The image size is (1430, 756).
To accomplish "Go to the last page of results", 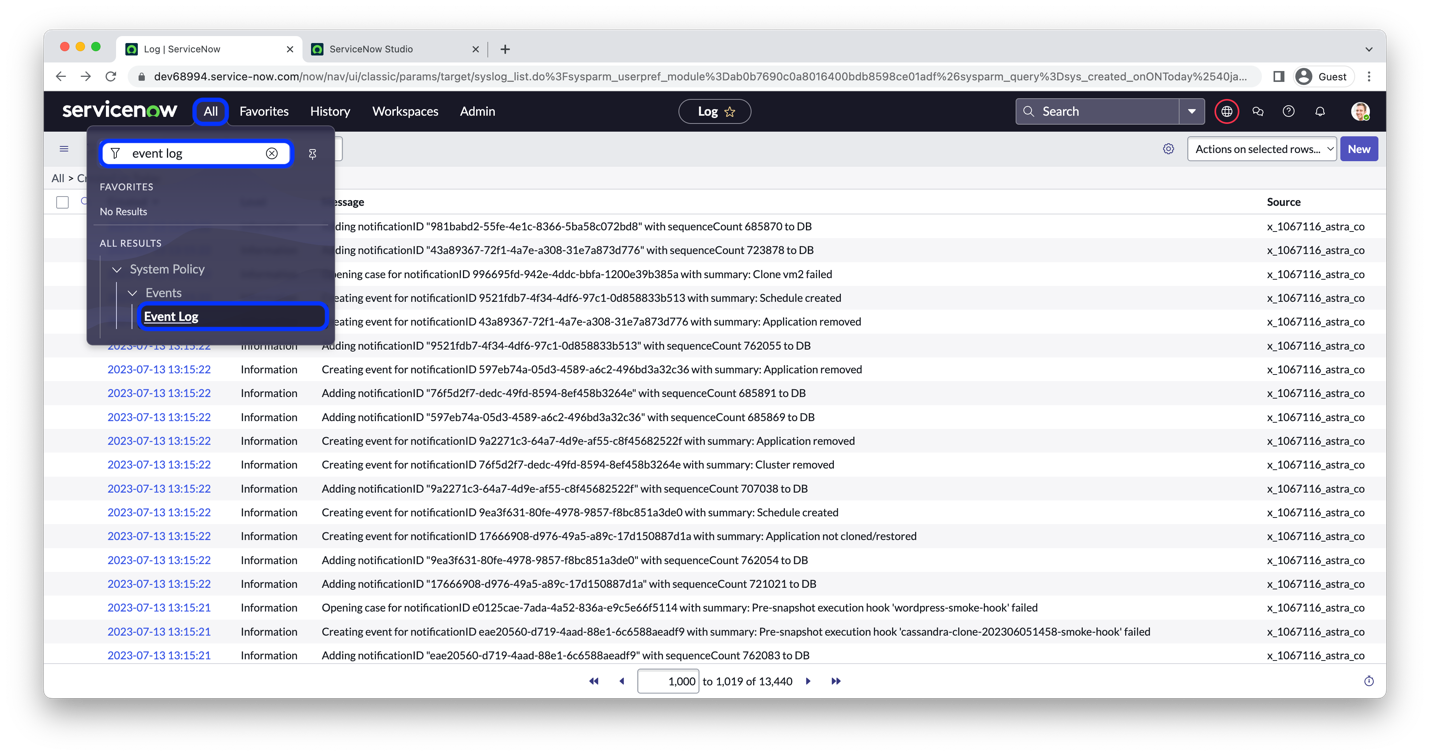I will click(x=836, y=681).
